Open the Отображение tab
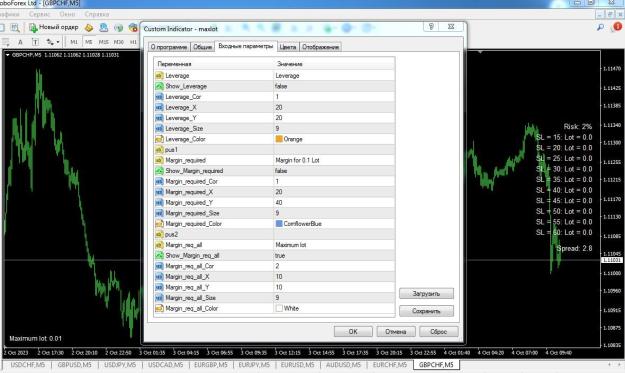The width and height of the screenshot is (625, 373). (x=320, y=47)
